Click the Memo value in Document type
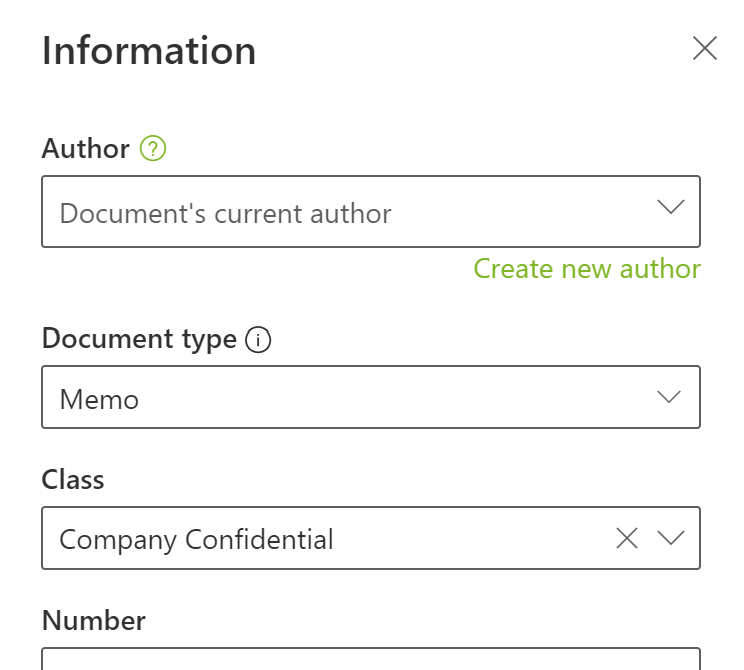 [x=99, y=400]
